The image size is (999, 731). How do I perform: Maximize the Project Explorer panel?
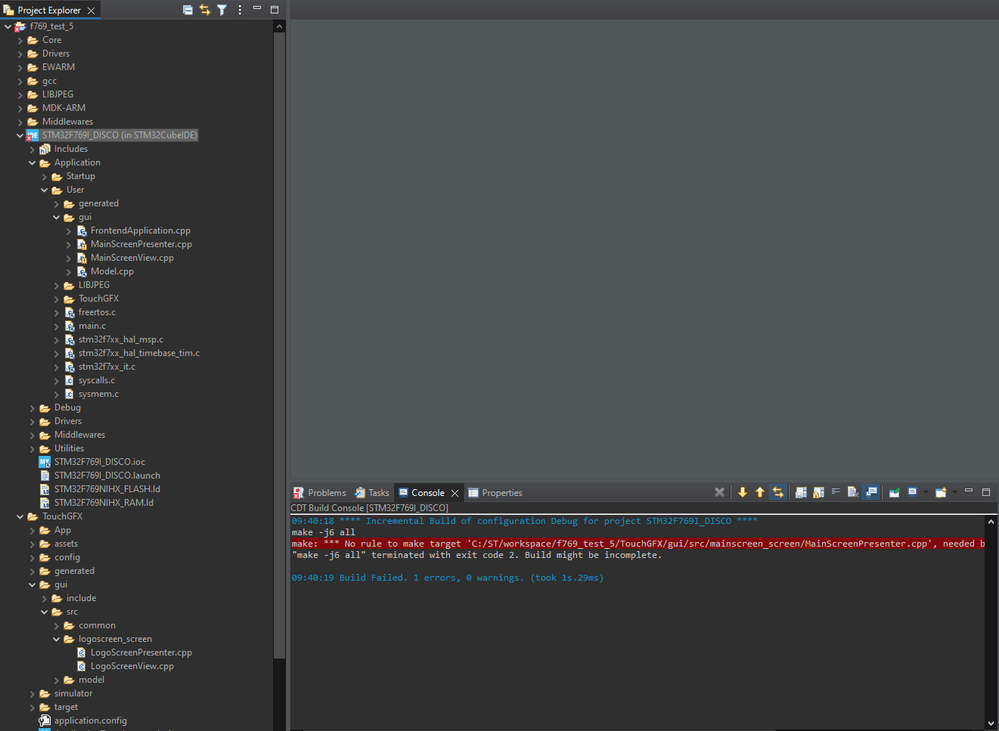click(275, 10)
